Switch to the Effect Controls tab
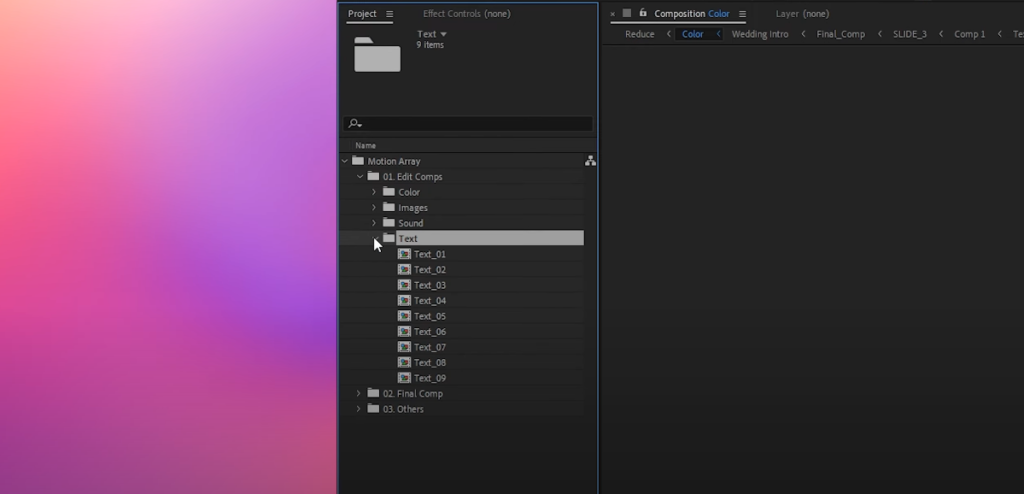Viewport: 1024px width, 494px height. (x=467, y=14)
